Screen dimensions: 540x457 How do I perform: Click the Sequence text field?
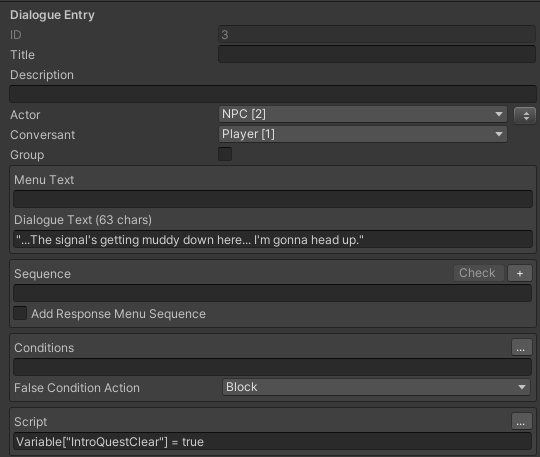pyautogui.click(x=273, y=293)
